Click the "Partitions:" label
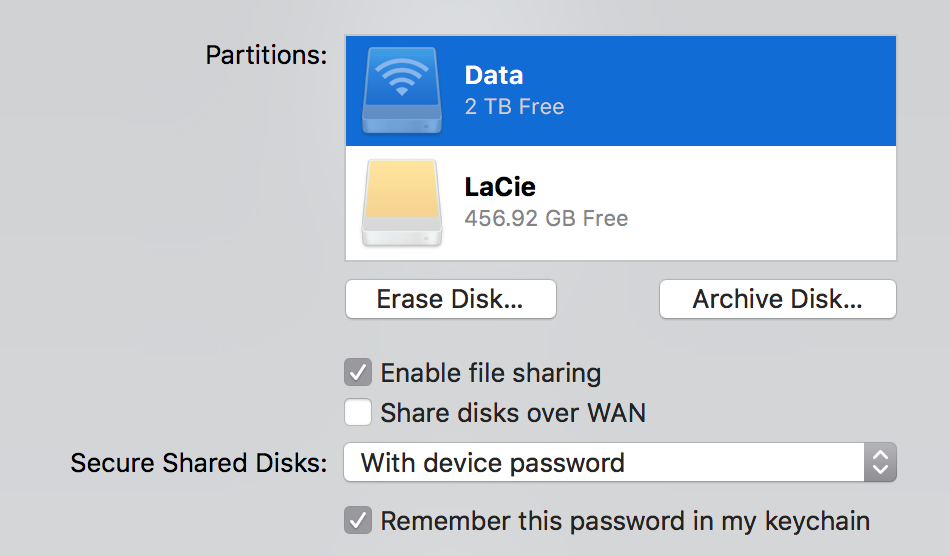The image size is (950, 556). pyautogui.click(x=266, y=55)
